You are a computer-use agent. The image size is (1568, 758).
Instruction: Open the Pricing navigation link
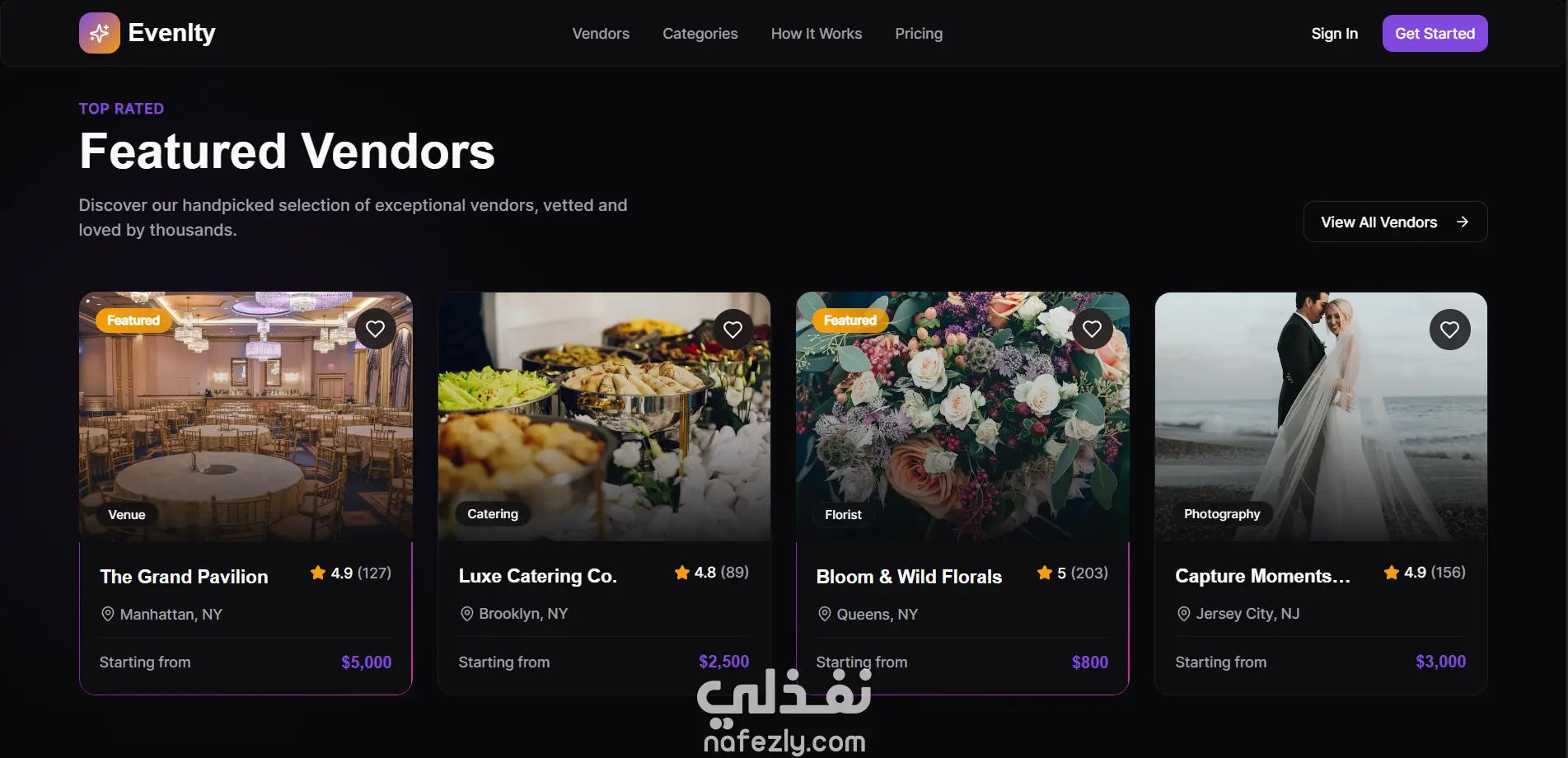point(919,34)
